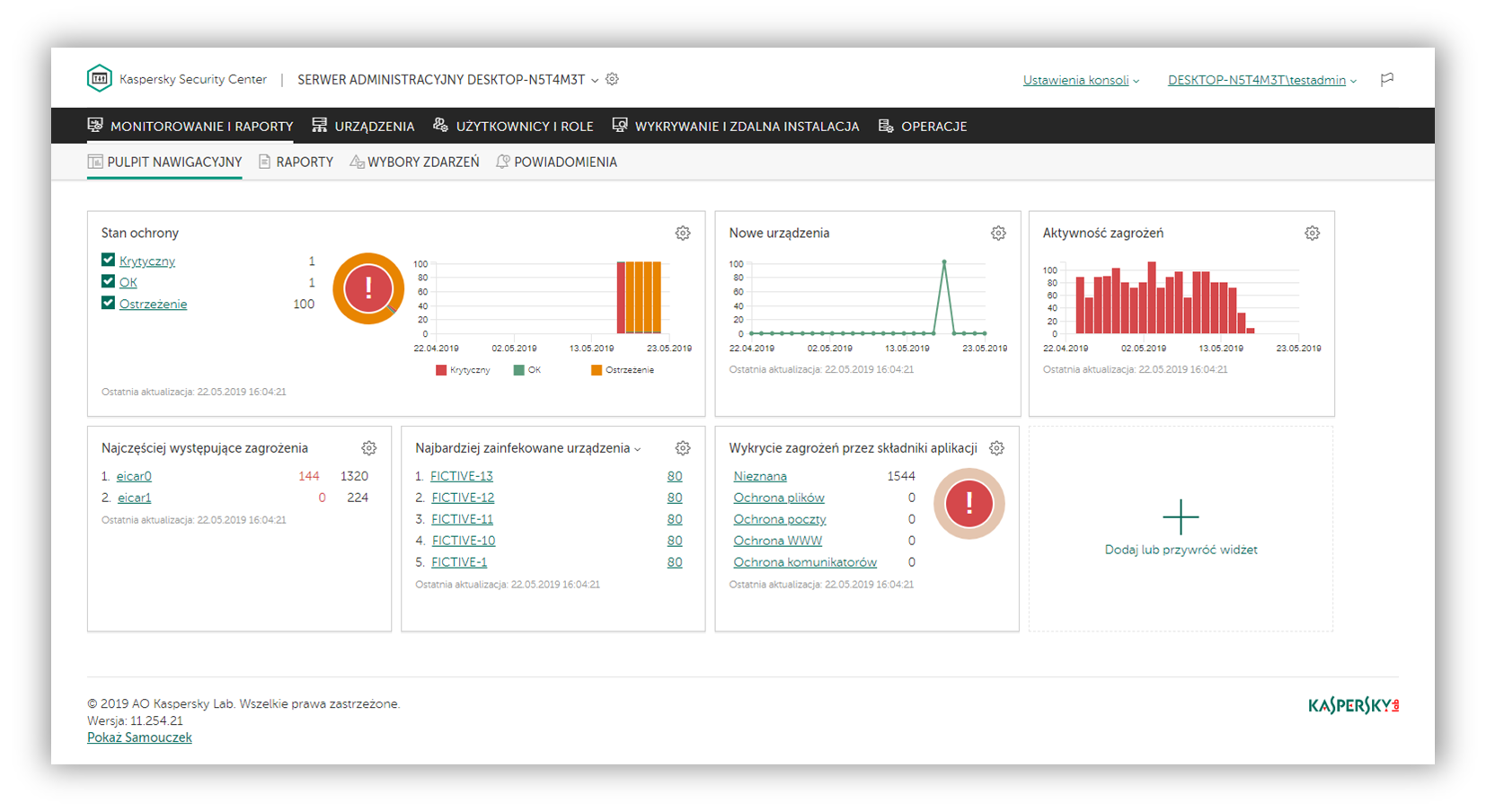
Task: Click the Raporty tab document icon
Action: click(x=264, y=162)
